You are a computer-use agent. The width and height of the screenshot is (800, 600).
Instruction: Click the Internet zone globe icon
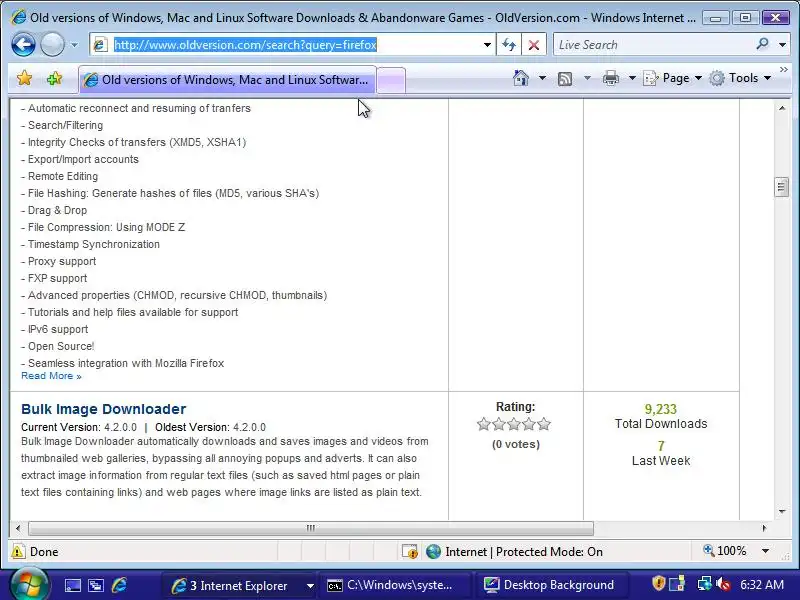pyautogui.click(x=433, y=552)
